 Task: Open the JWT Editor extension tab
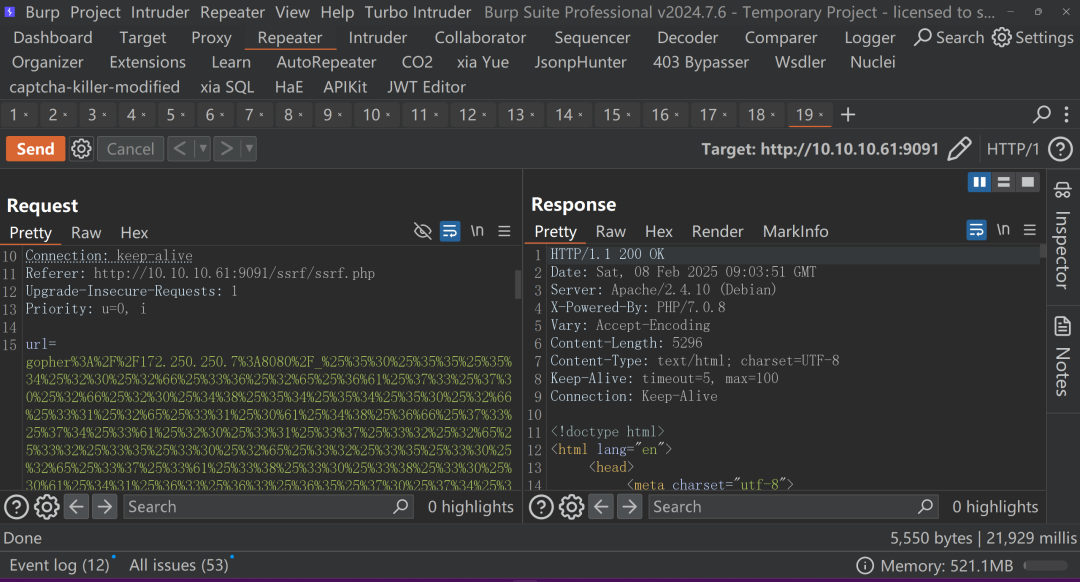[426, 87]
